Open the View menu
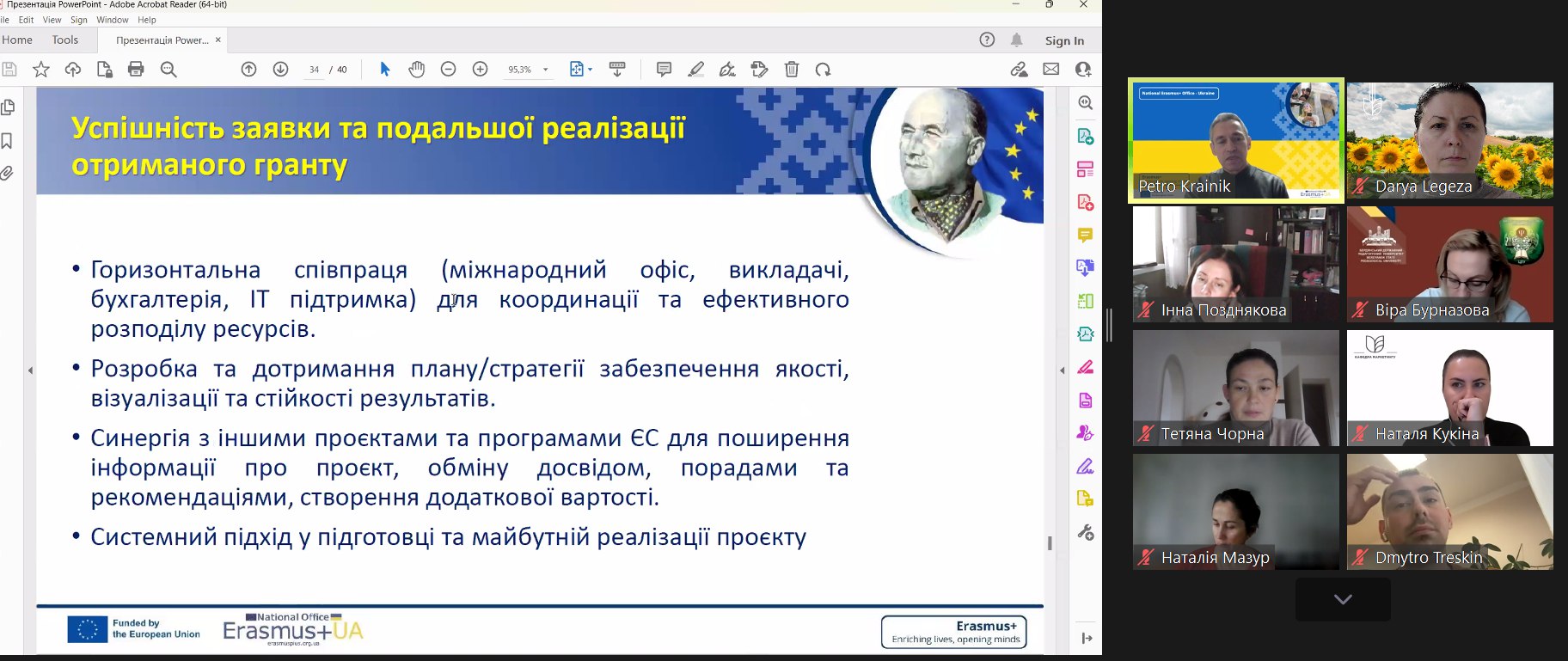Screen dimensions: 1568x661 (x=52, y=20)
